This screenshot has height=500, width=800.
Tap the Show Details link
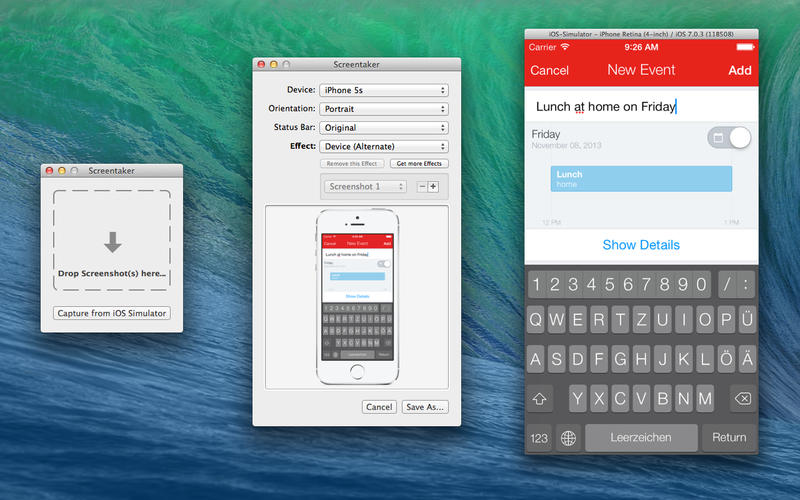(641, 245)
